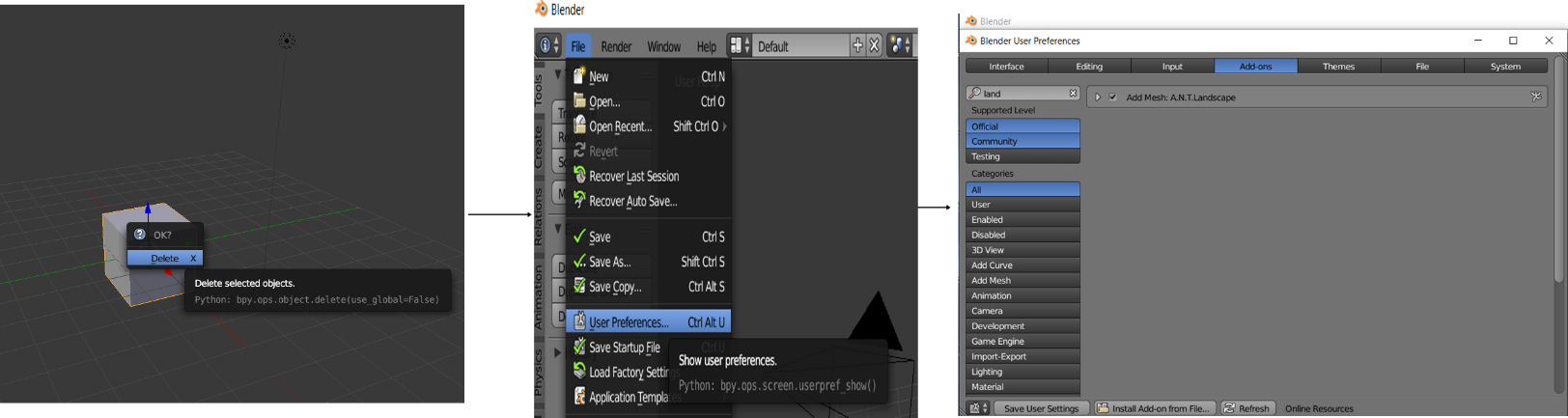This screenshot has height=418, width=1568.
Task: Select the User add-on category
Action: (1022, 205)
